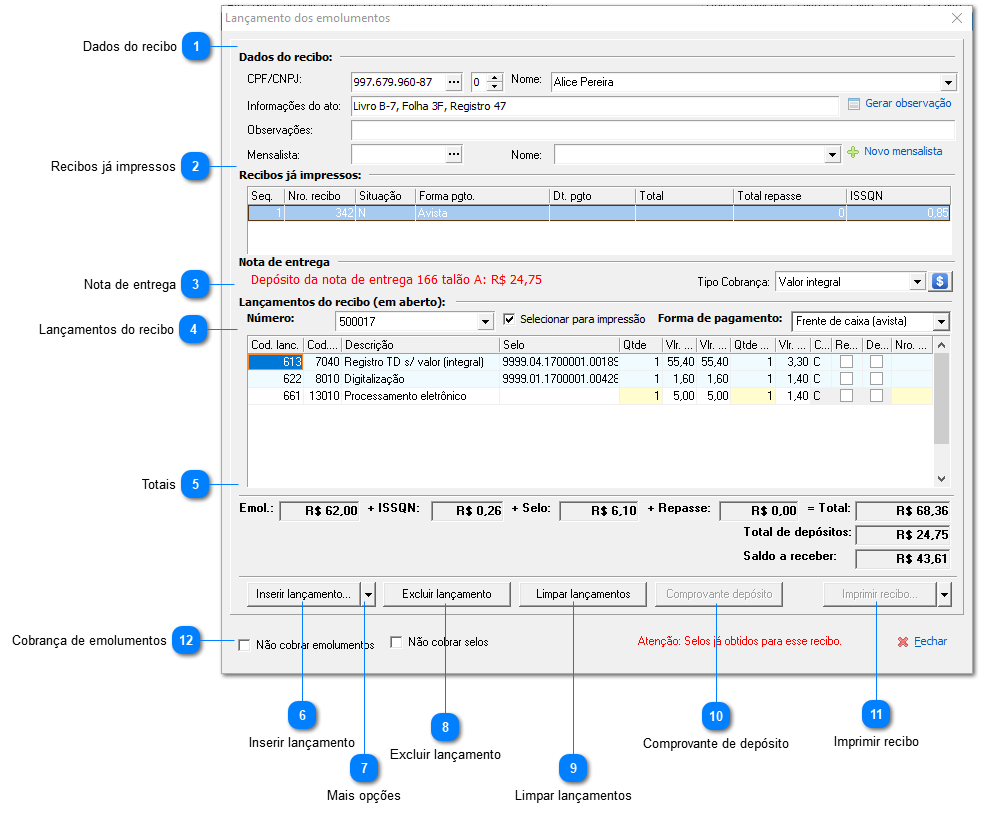The image size is (983, 819).
Task: Select Digitalização row
Action: [590, 379]
